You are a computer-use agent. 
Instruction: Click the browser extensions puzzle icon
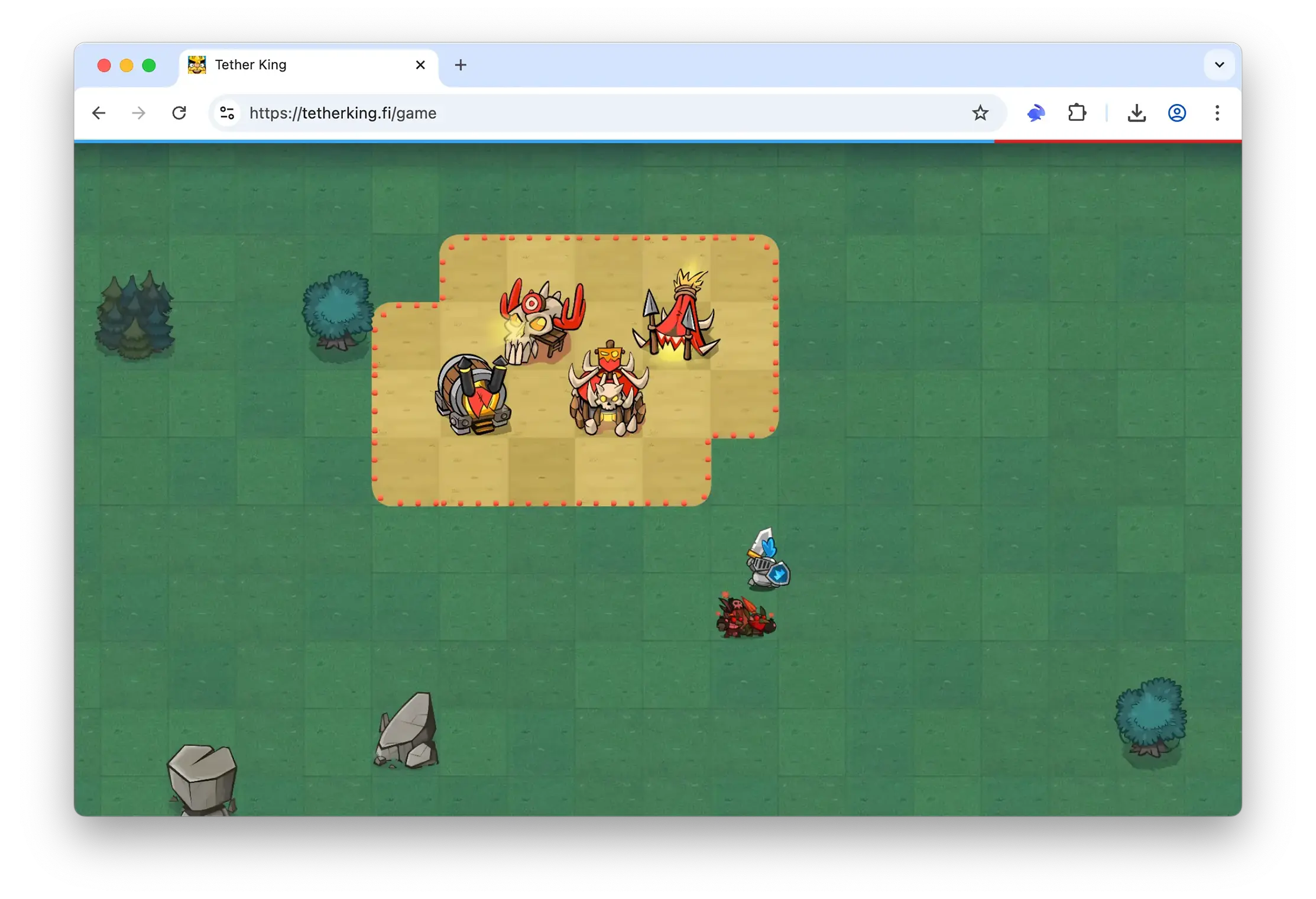point(1077,113)
